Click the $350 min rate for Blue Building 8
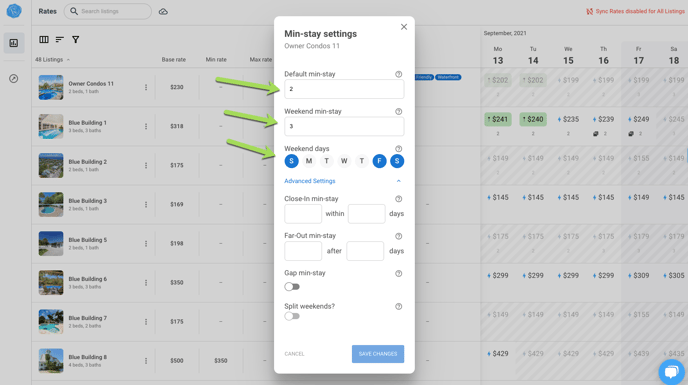The height and width of the screenshot is (385, 688). [221, 361]
